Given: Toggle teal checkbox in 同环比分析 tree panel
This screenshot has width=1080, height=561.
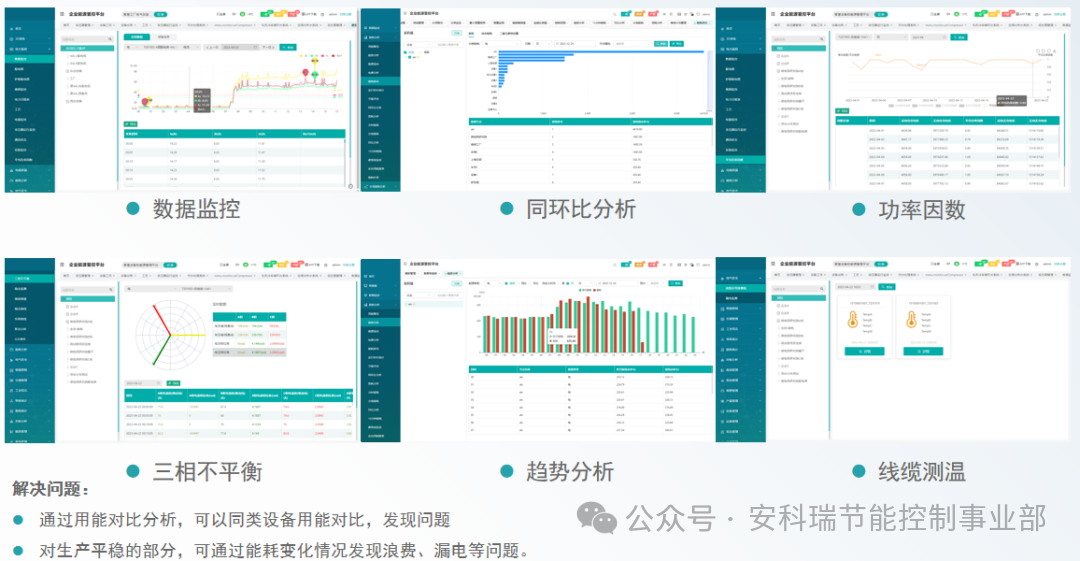Looking at the screenshot, I should pos(410,57).
